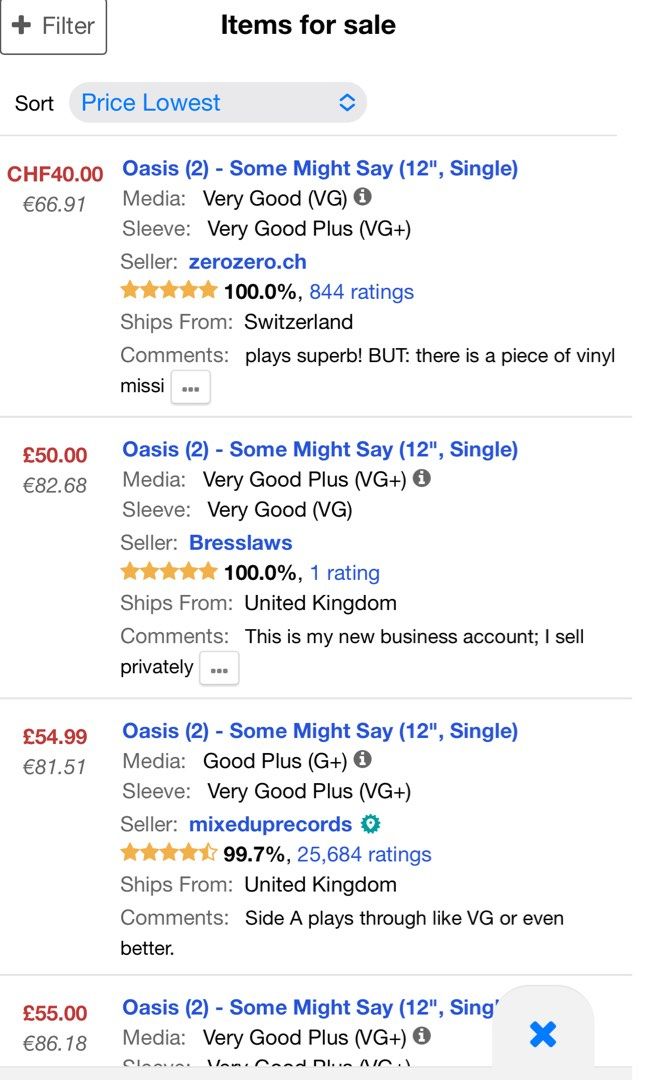Click the info icon beside Good Plus (G+) grade
This screenshot has width=648, height=1080.
pyautogui.click(x=363, y=759)
